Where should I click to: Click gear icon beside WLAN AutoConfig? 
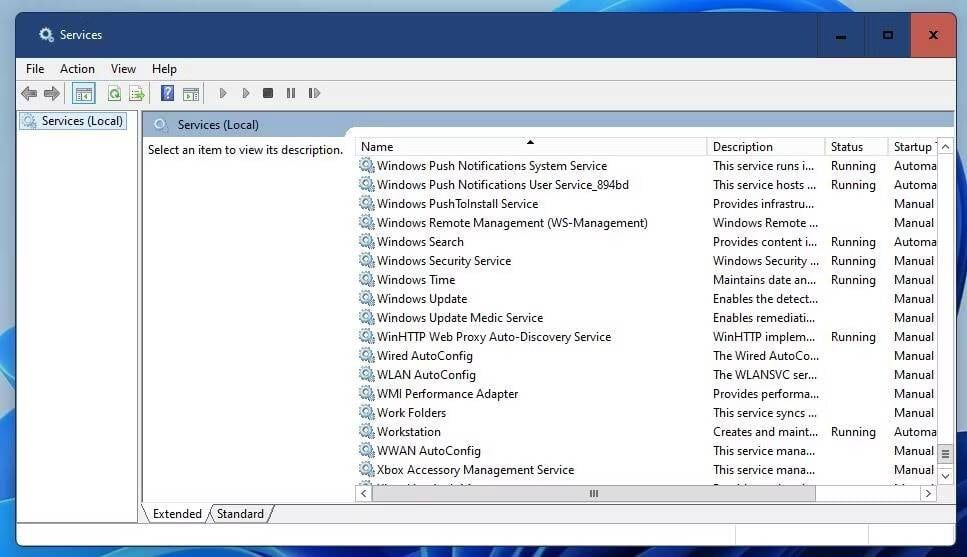[367, 374]
